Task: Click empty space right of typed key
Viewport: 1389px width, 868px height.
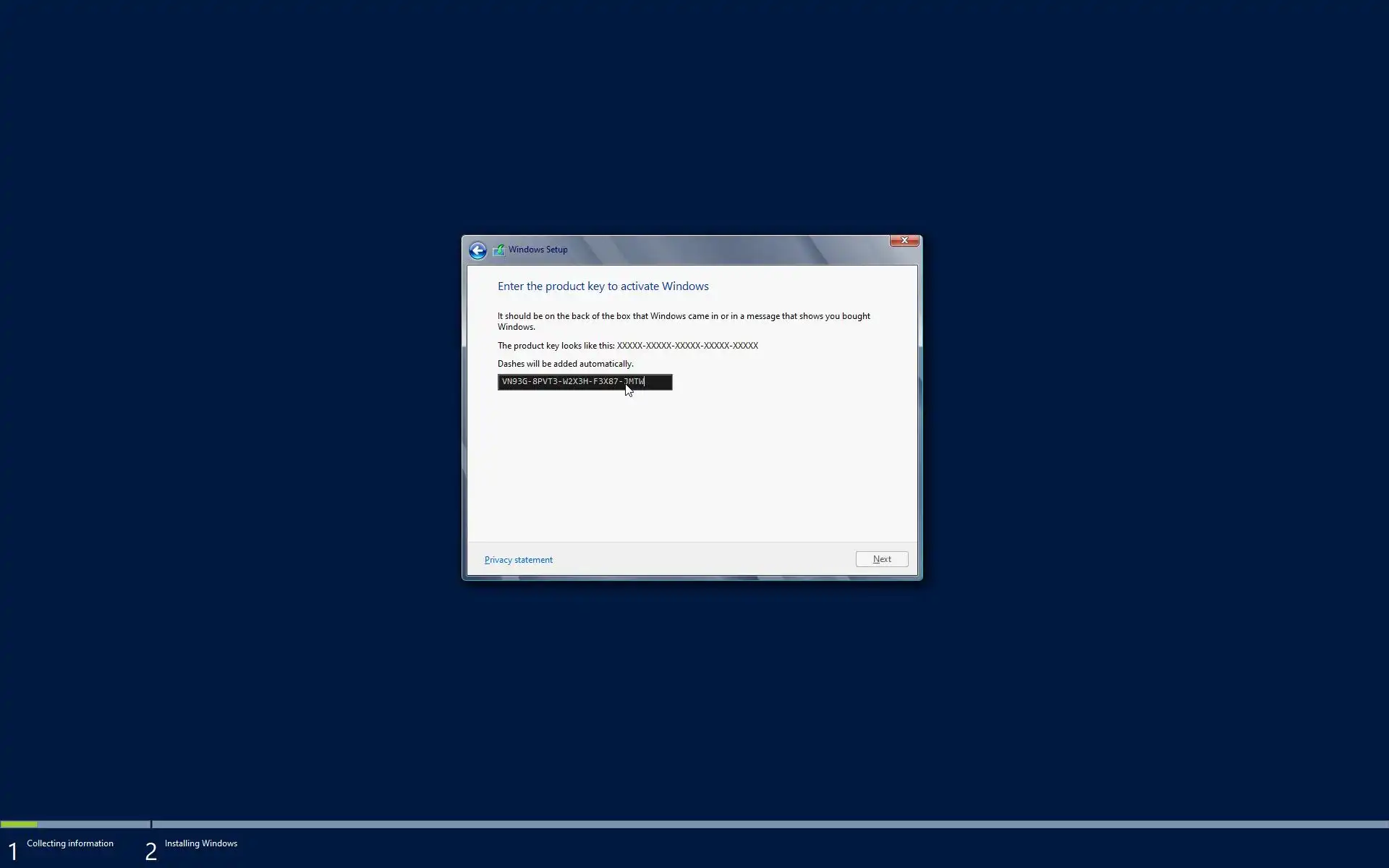Action: 658,382
